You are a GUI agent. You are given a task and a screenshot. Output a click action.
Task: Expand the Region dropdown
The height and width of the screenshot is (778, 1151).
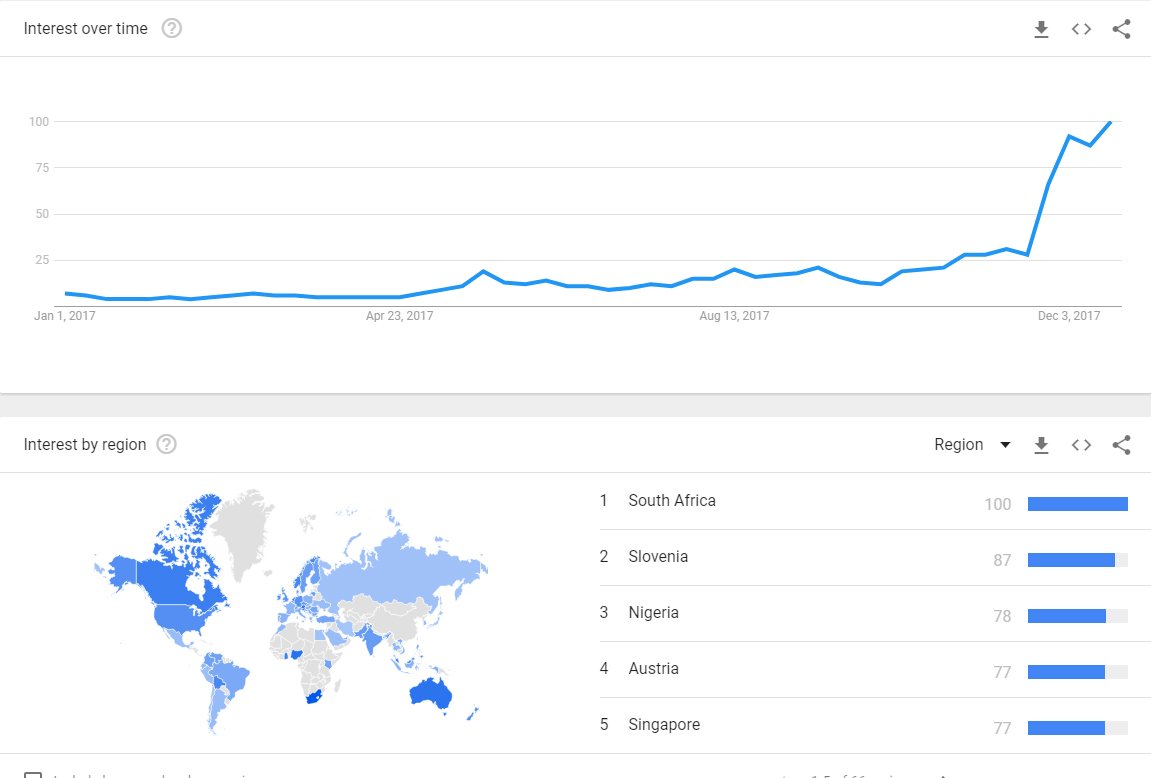[972, 445]
